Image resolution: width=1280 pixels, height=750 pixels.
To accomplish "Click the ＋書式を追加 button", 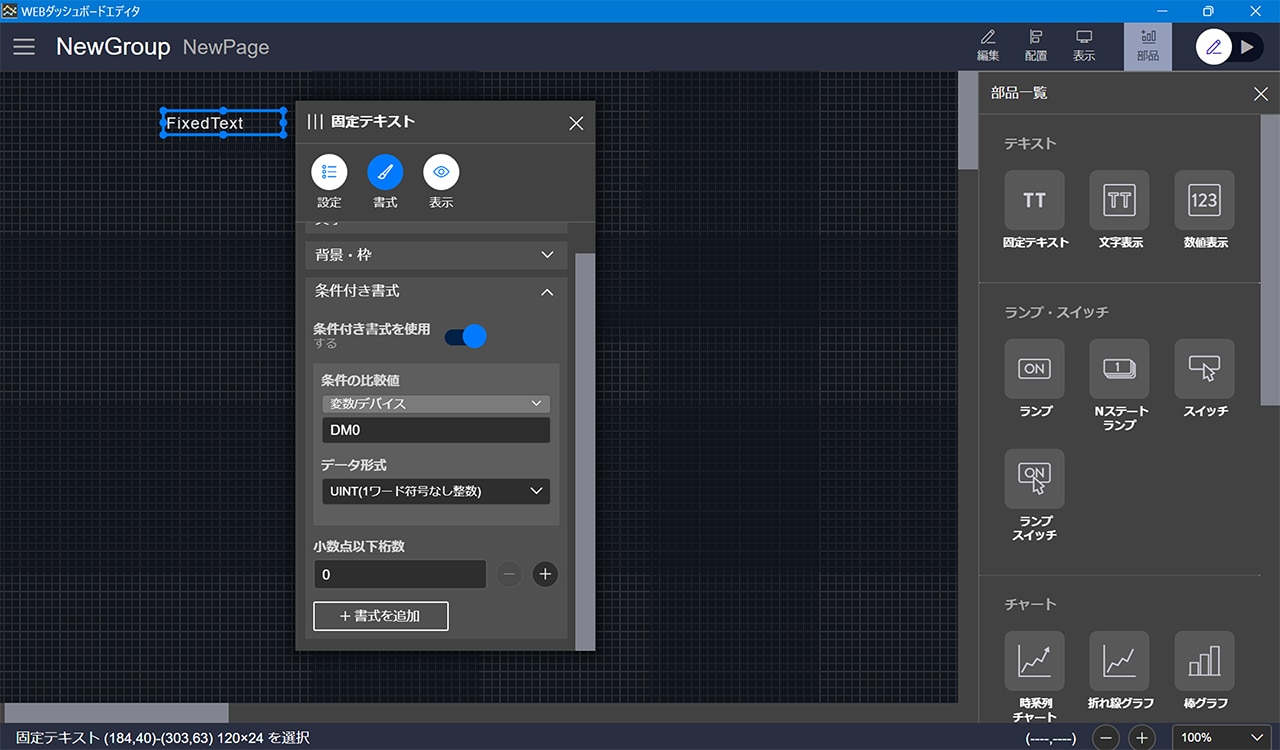I will 381,616.
